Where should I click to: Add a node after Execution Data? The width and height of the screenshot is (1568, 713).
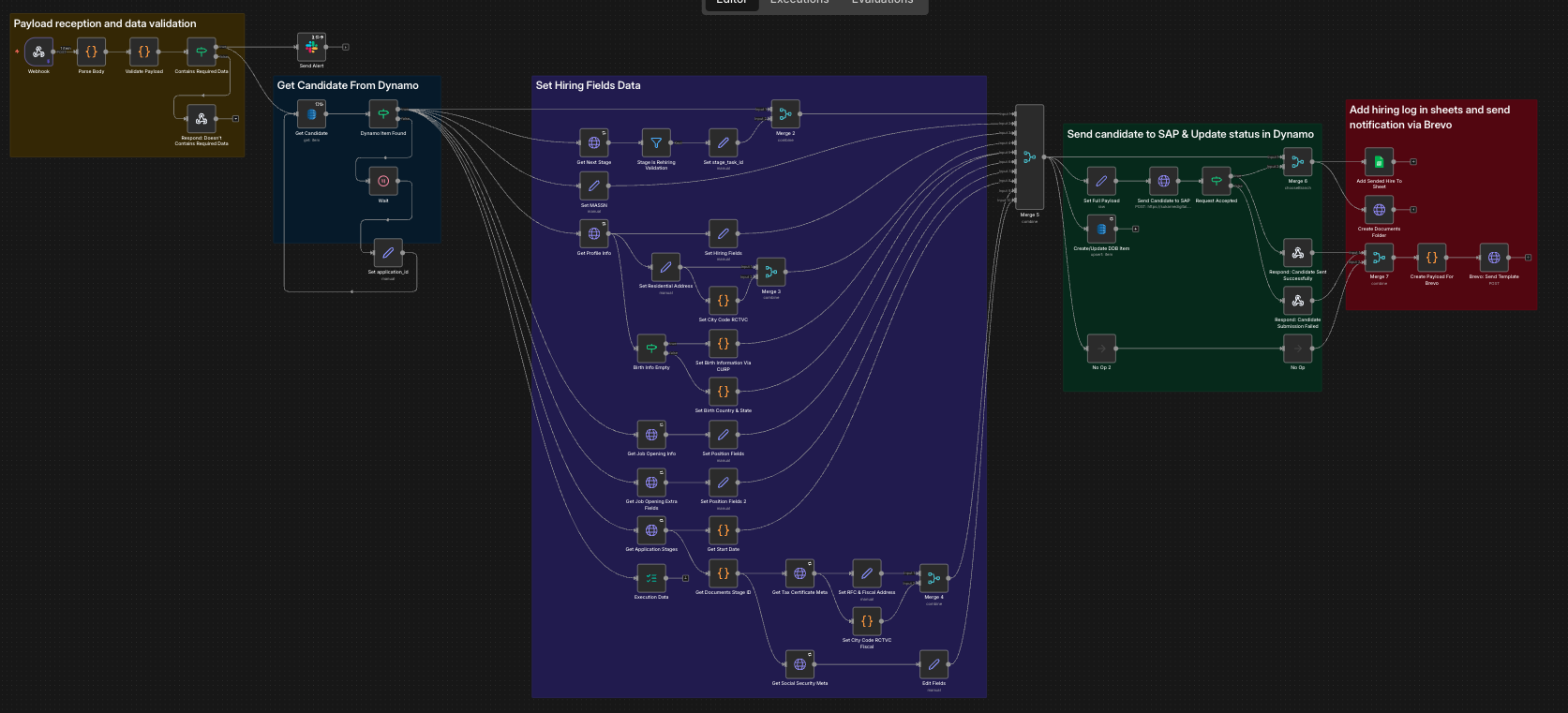pos(686,578)
